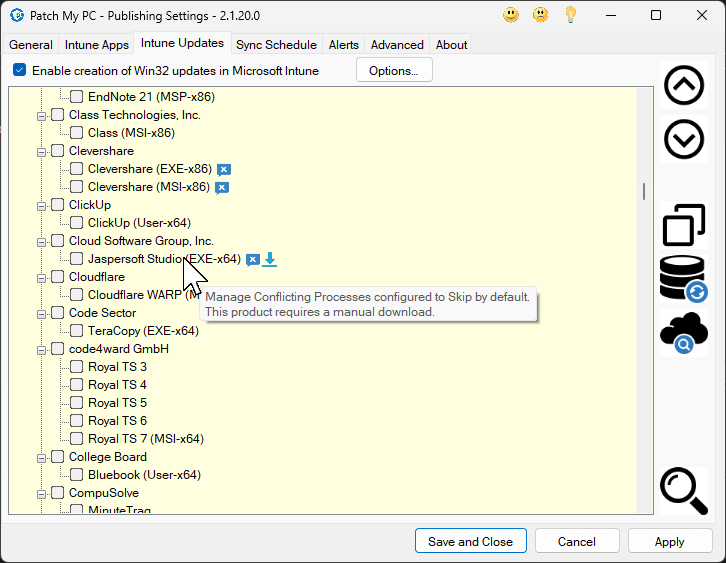Click the blue conflict icon beside Jaspersoft Studio
The image size is (726, 563).
(252, 260)
